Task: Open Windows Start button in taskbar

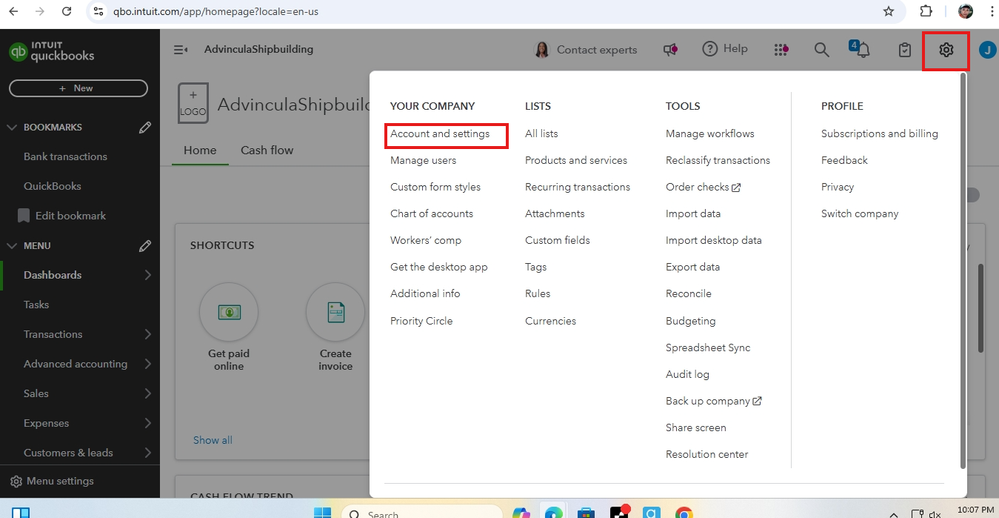Action: 322,513
